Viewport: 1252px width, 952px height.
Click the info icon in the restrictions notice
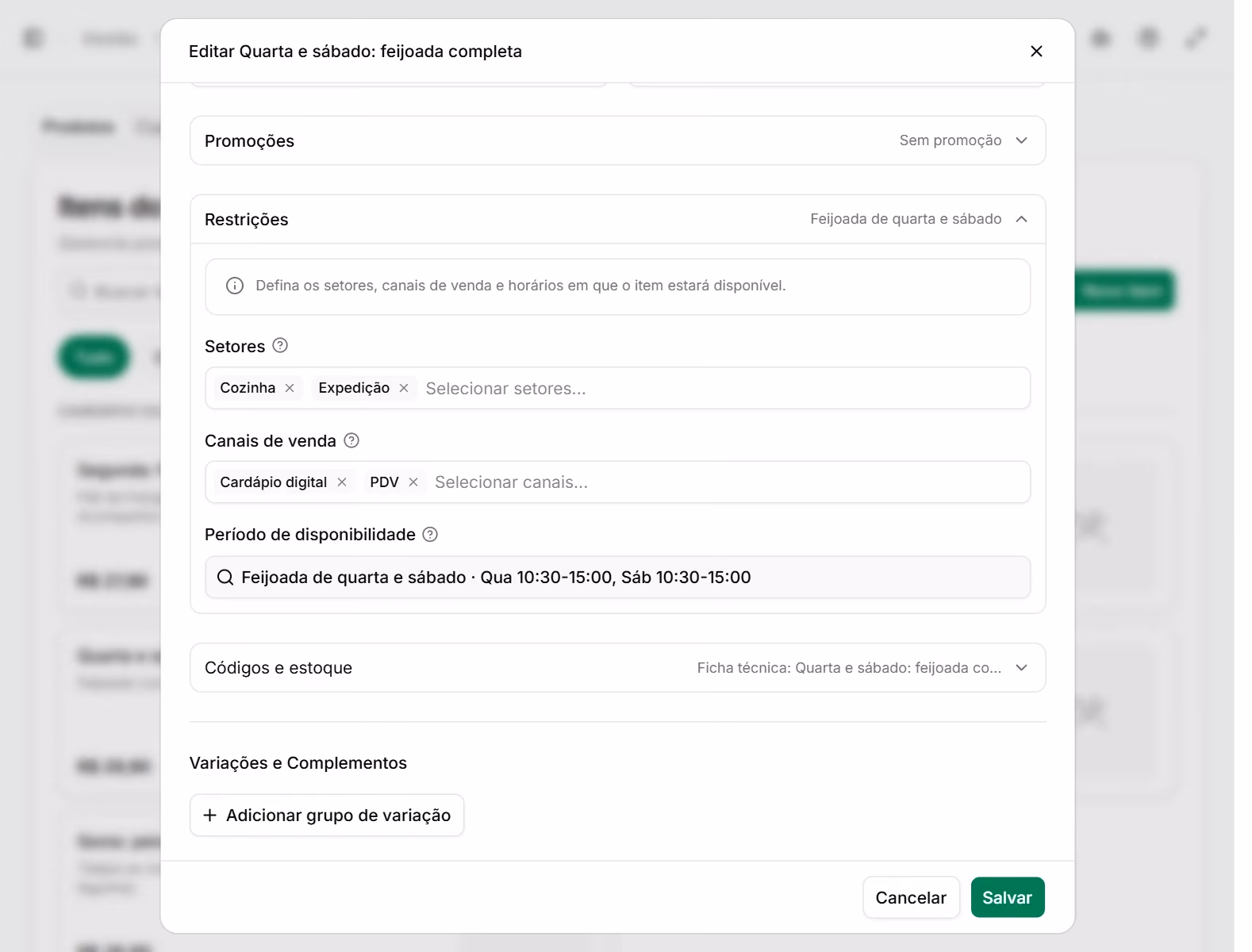[x=235, y=286]
